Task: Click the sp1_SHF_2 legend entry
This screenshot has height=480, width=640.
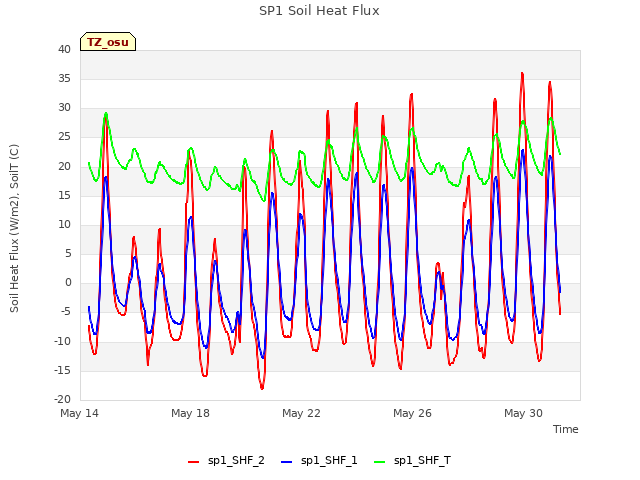Action: point(226,461)
